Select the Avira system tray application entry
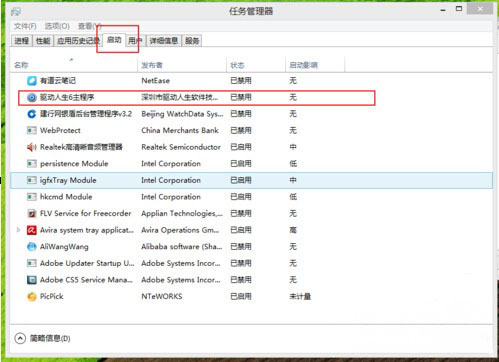Image resolution: width=499 pixels, height=362 pixels. click(87, 230)
